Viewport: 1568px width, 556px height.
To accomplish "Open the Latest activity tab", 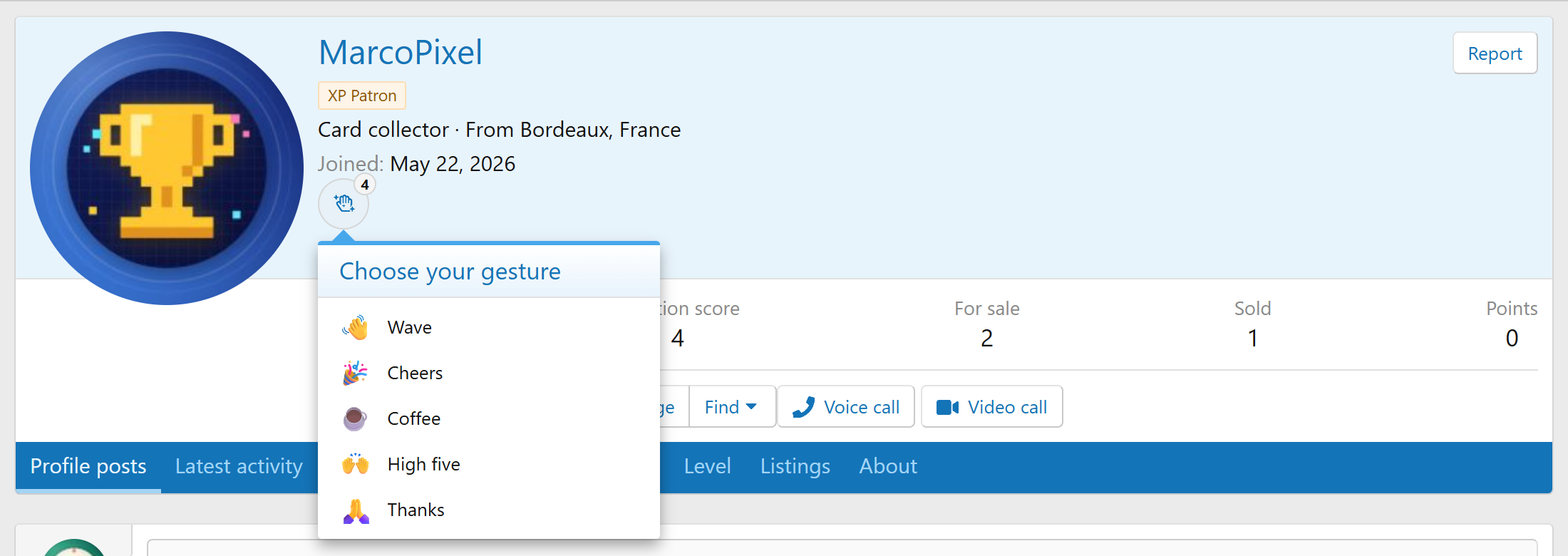I will pyautogui.click(x=239, y=466).
